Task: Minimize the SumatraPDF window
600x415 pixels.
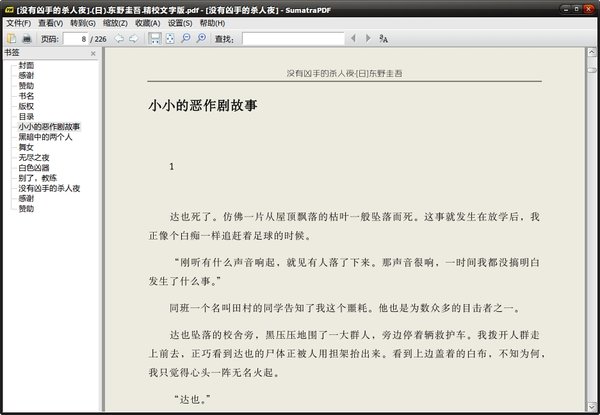Action: [566, 9]
